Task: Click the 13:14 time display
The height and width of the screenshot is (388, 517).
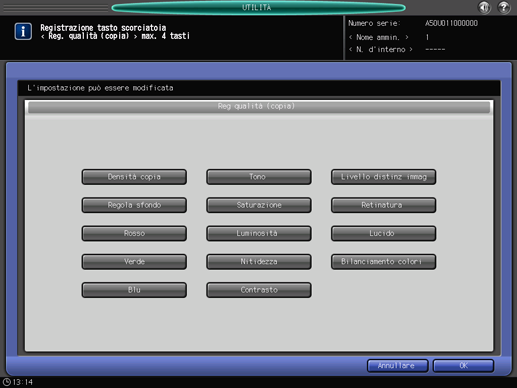Action: click(23, 382)
